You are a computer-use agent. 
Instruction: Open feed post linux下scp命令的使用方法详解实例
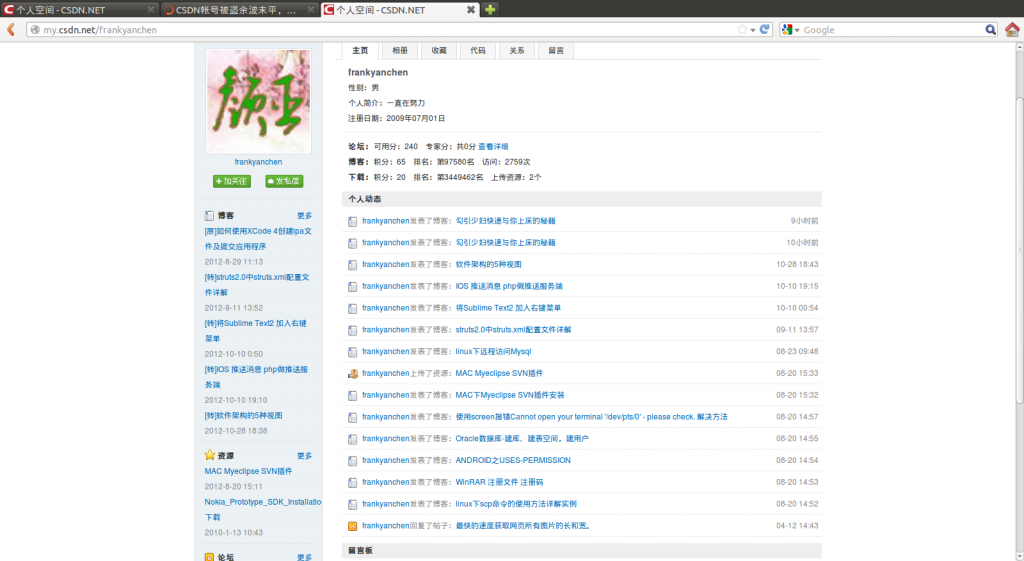click(516, 504)
